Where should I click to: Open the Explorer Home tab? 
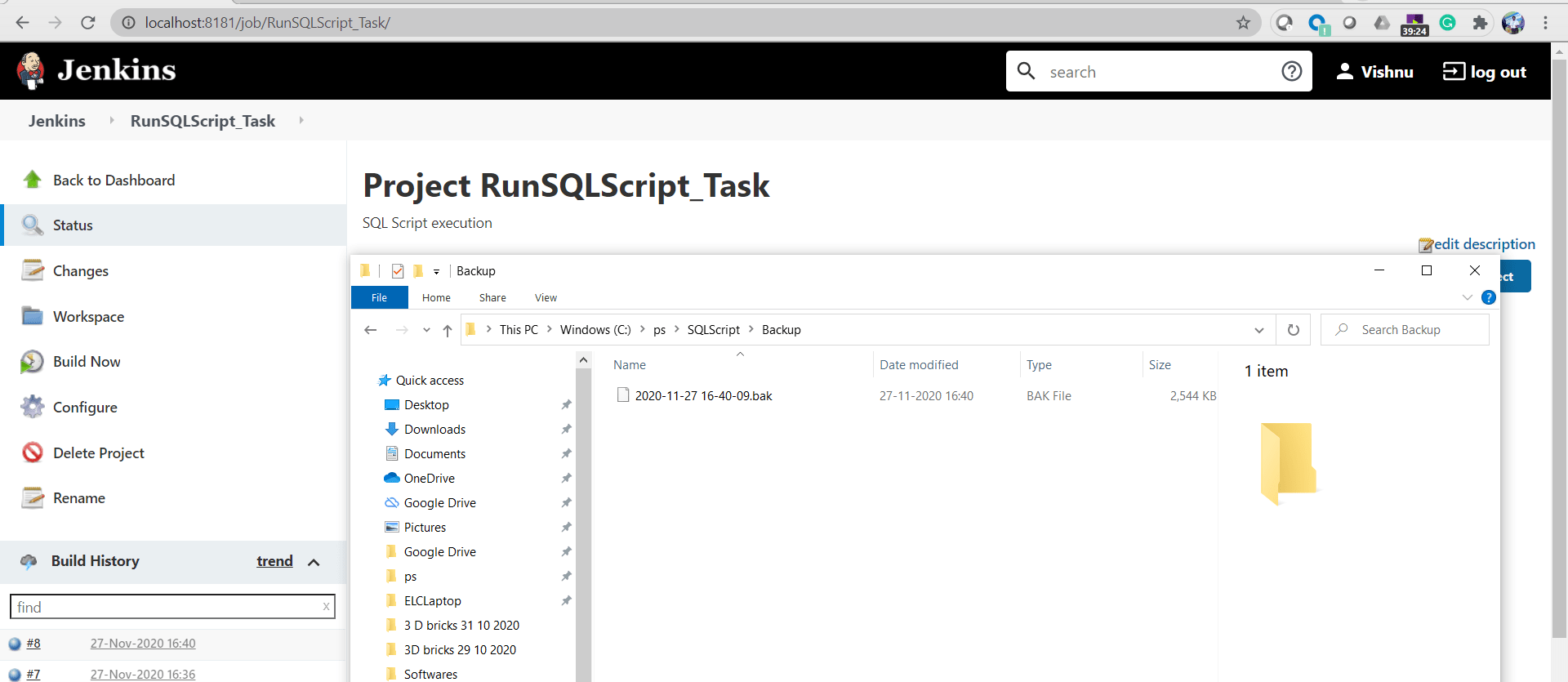[x=436, y=298]
